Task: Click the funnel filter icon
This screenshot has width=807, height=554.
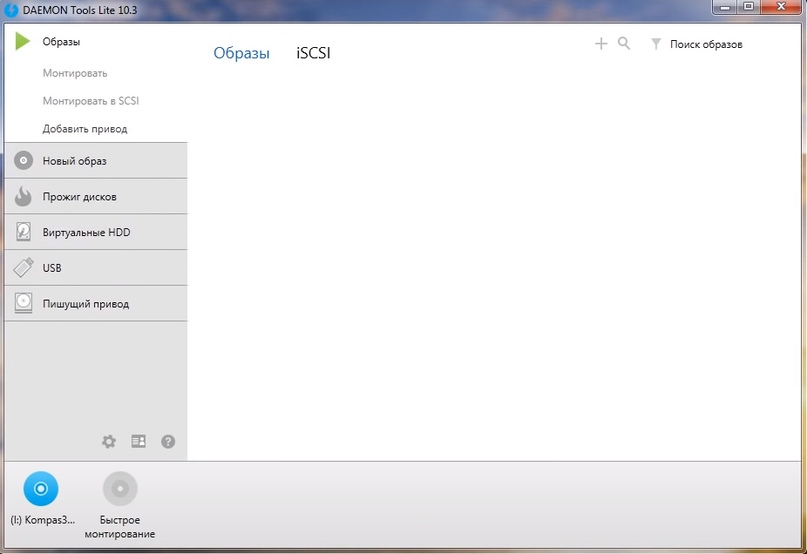Action: click(656, 44)
